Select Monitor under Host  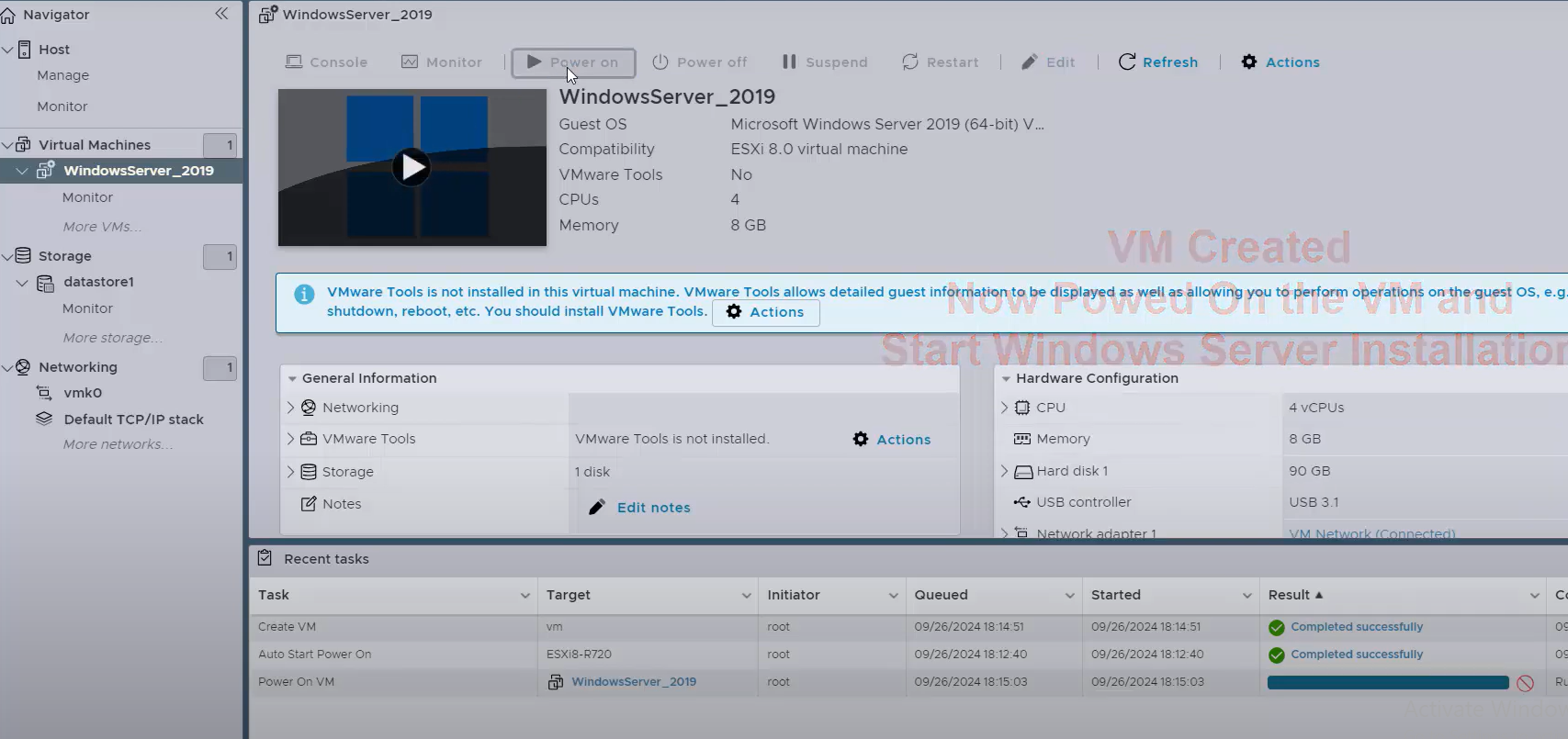click(62, 106)
